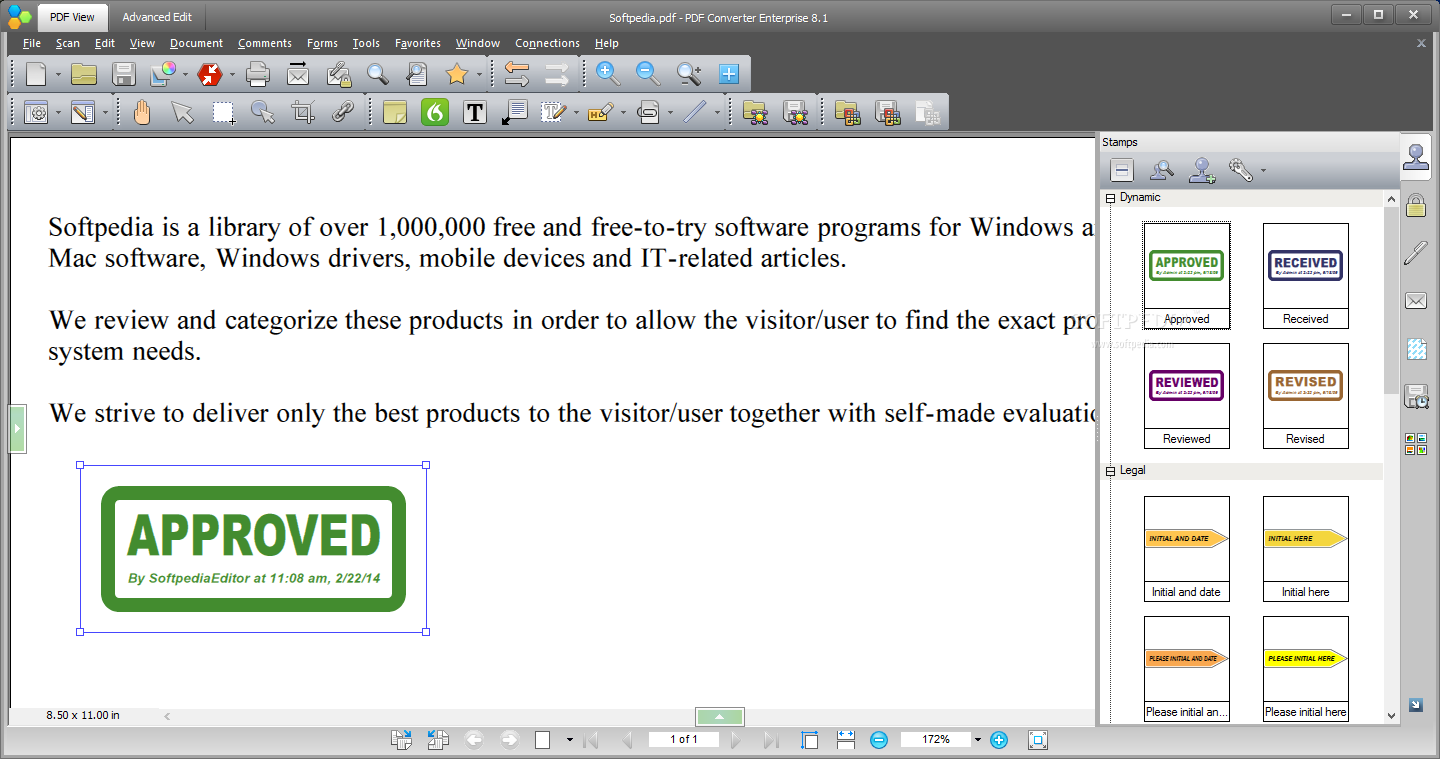Click the blue Zoom Out minus button
The width and height of the screenshot is (1440, 759).
coord(879,740)
